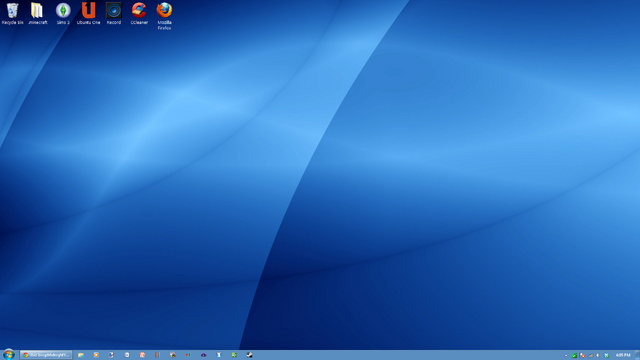Launch the Sims 3 desktop shortcut
640x360 pixels.
pos(63,13)
